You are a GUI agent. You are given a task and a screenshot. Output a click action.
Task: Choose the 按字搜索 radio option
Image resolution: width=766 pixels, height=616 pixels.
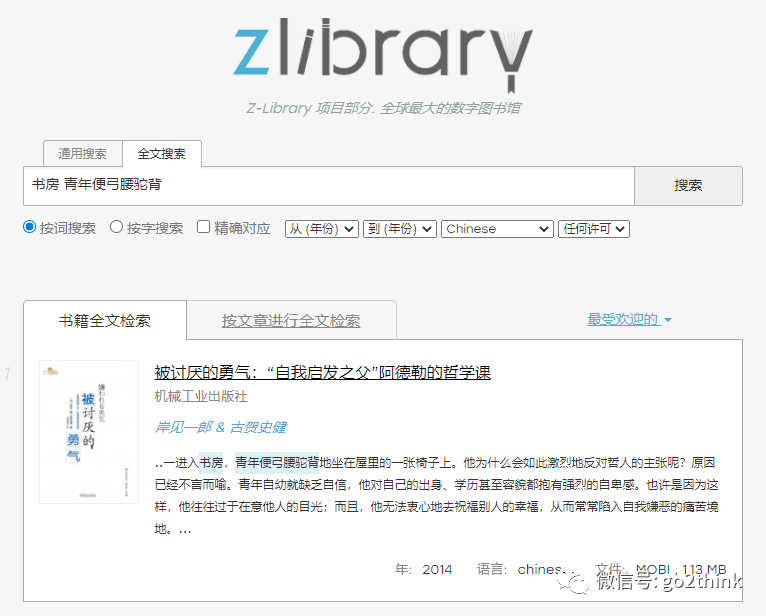[116, 227]
